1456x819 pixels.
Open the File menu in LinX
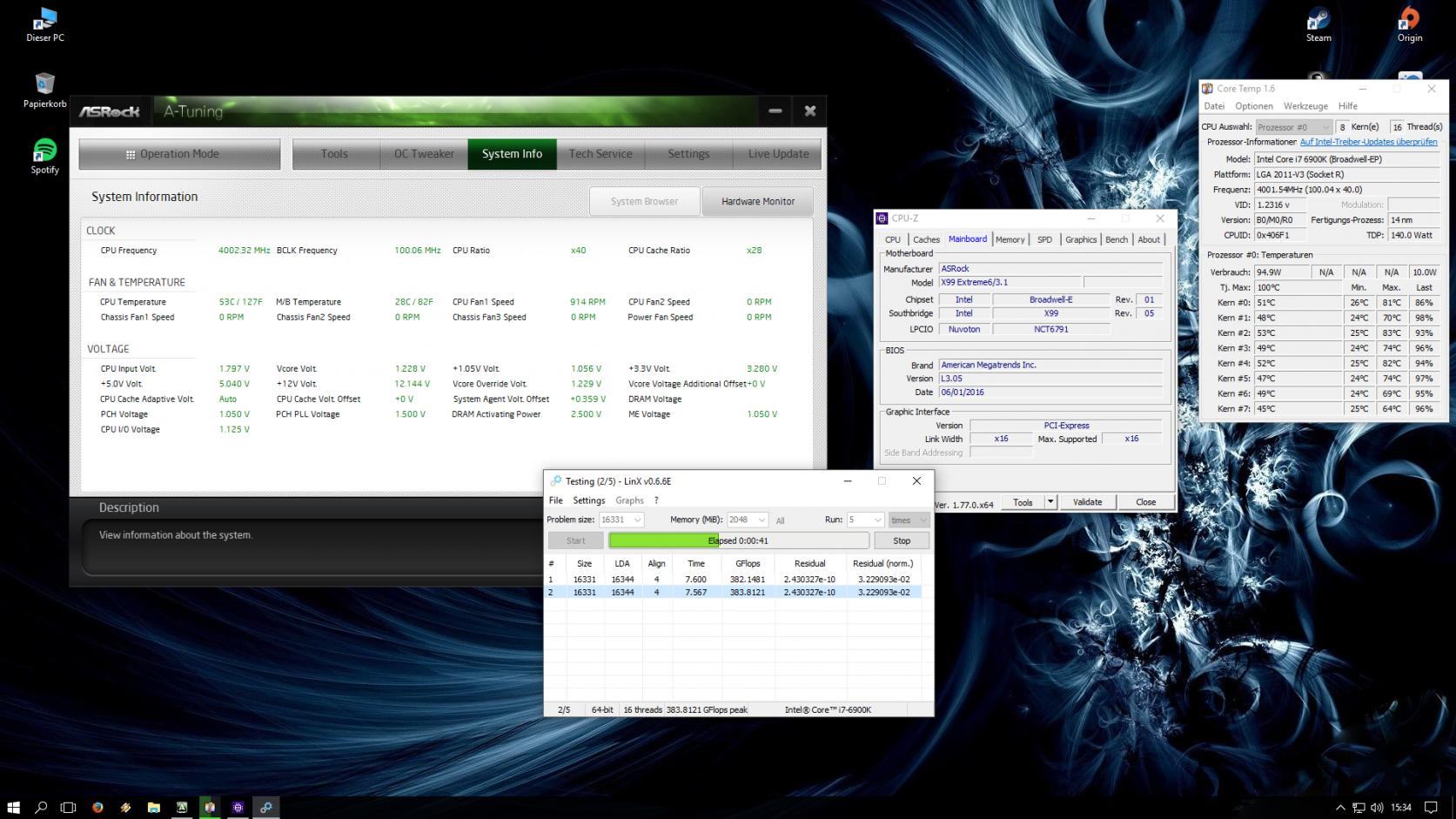click(x=555, y=500)
